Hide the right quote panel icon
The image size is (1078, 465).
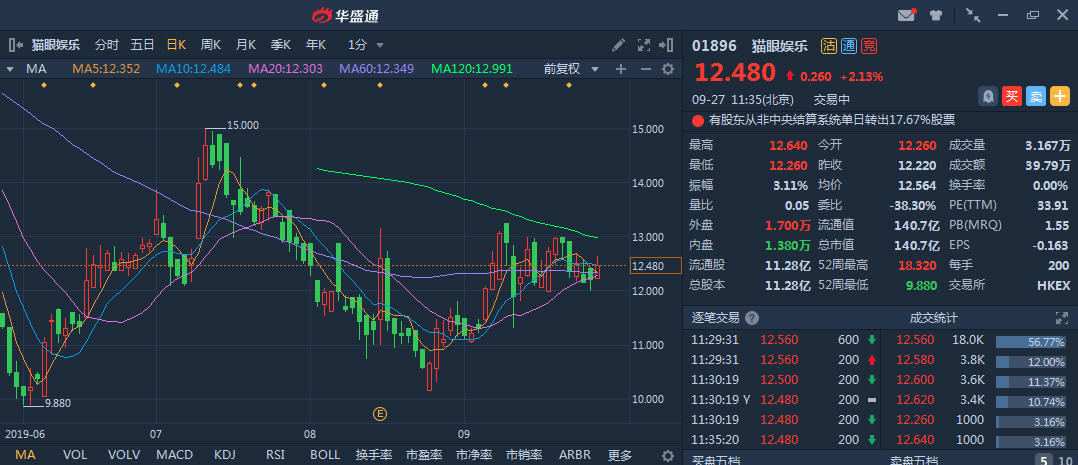click(666, 45)
